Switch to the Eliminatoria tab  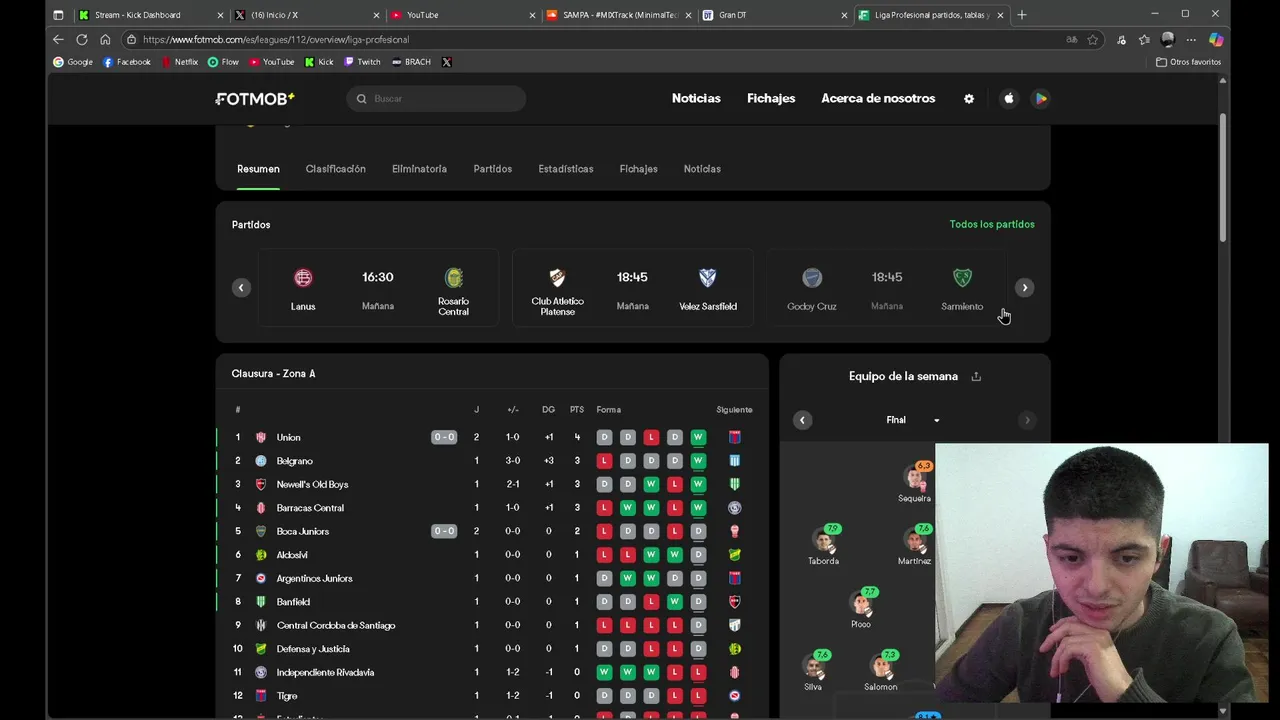(419, 169)
